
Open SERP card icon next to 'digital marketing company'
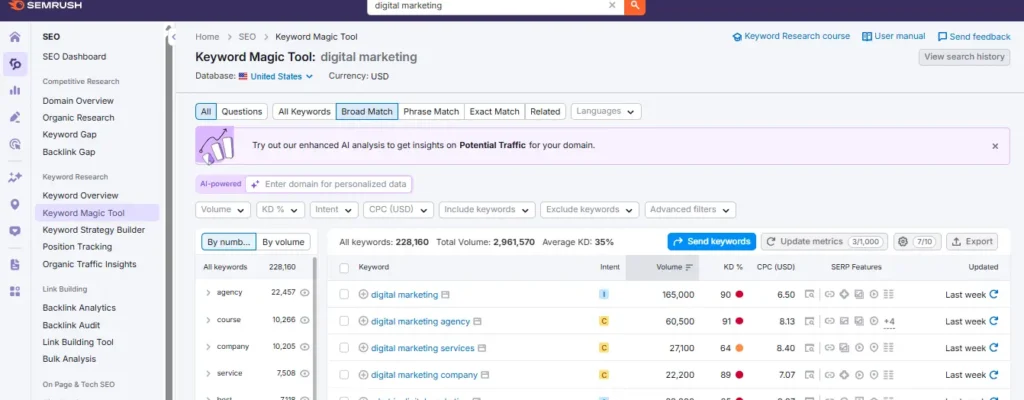pyautogui.click(x=484, y=375)
